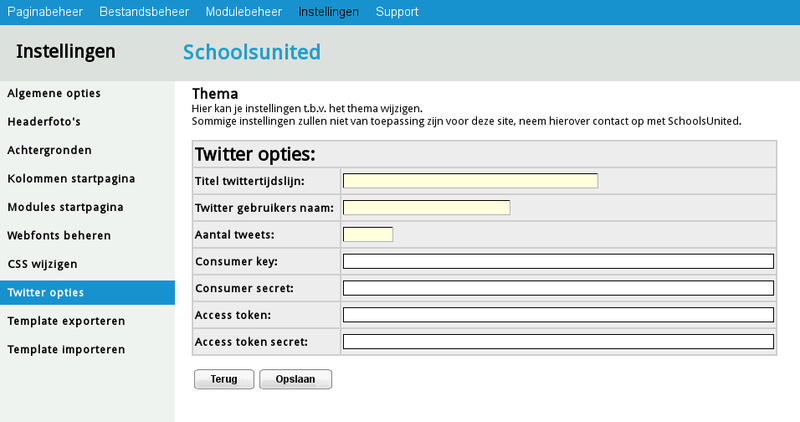This screenshot has height=422, width=800.
Task: Focus the Aantal tweets field
Action: click(x=368, y=234)
